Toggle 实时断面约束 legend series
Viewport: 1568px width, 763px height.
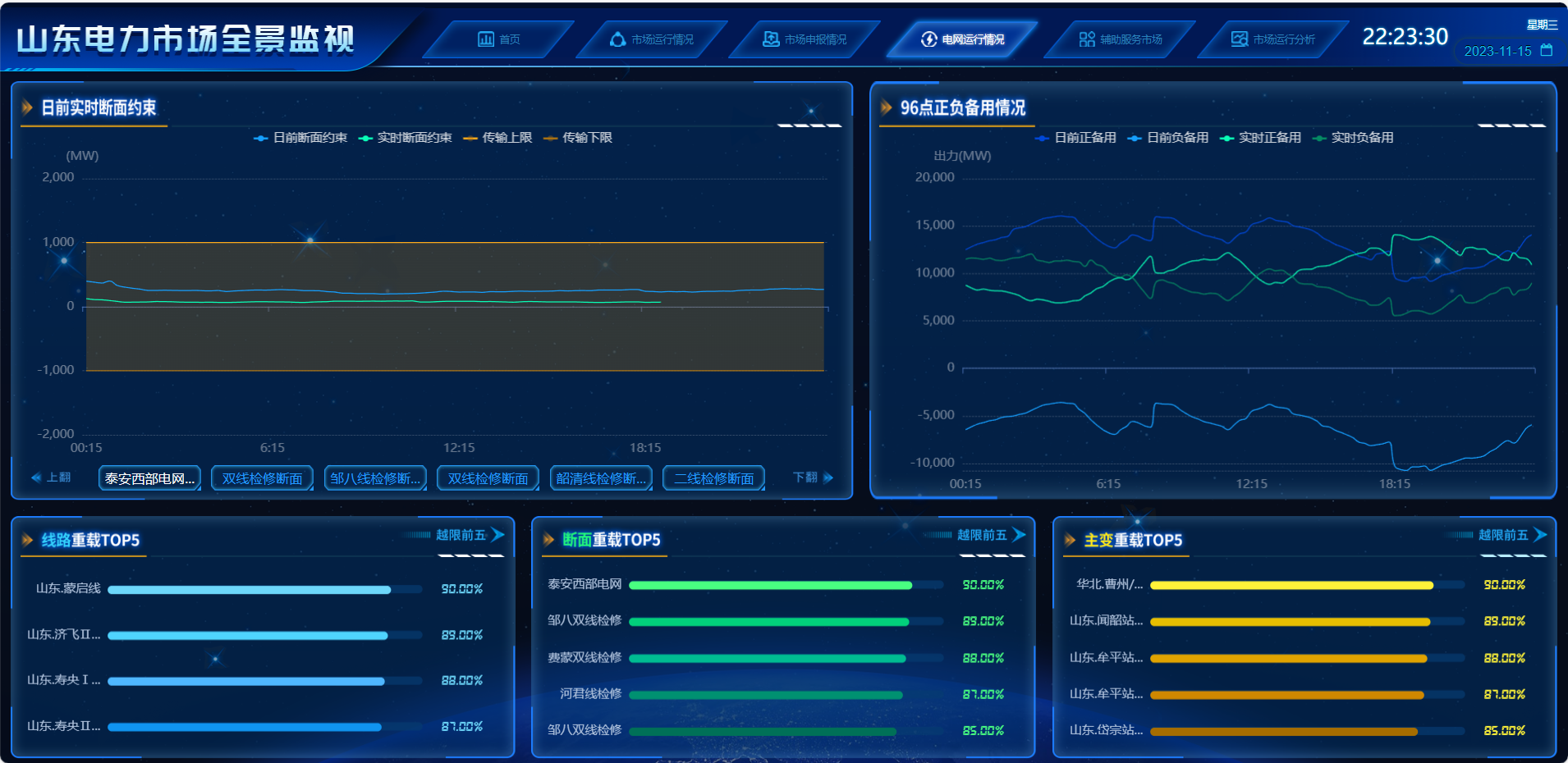(x=406, y=138)
